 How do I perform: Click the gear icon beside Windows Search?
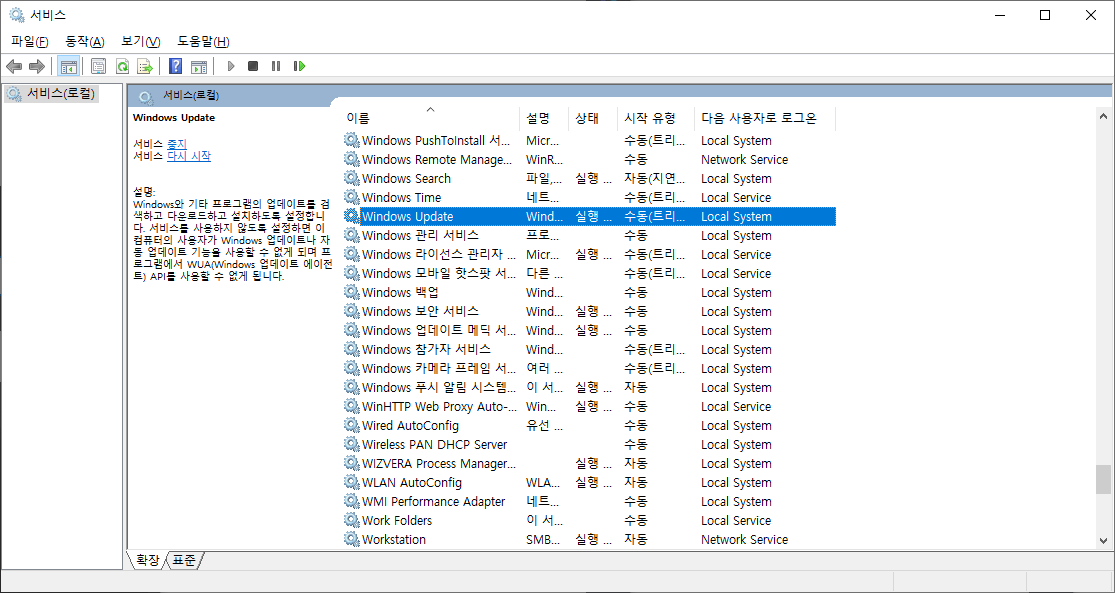click(351, 178)
